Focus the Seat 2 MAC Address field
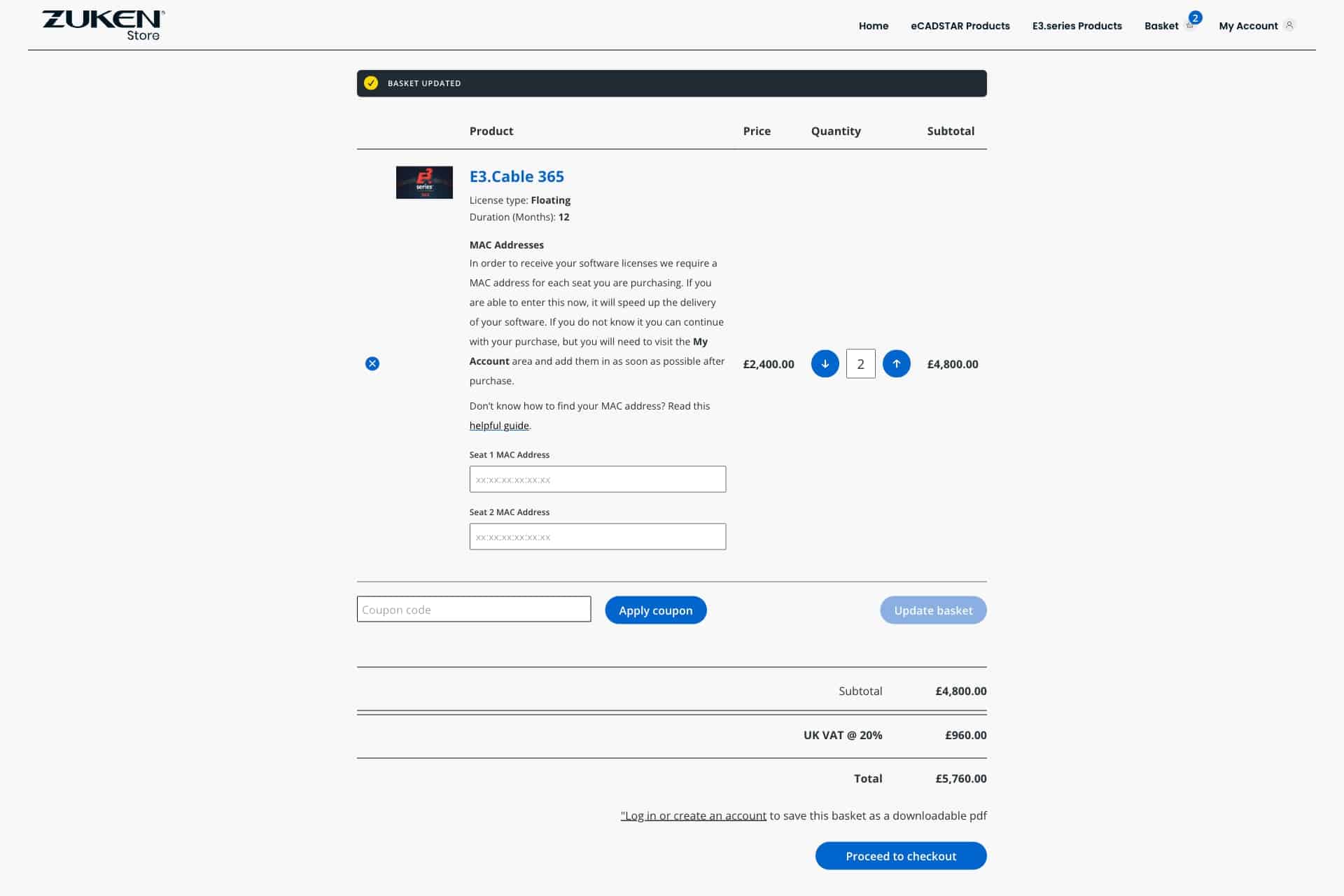This screenshot has width=1344, height=896. (597, 537)
